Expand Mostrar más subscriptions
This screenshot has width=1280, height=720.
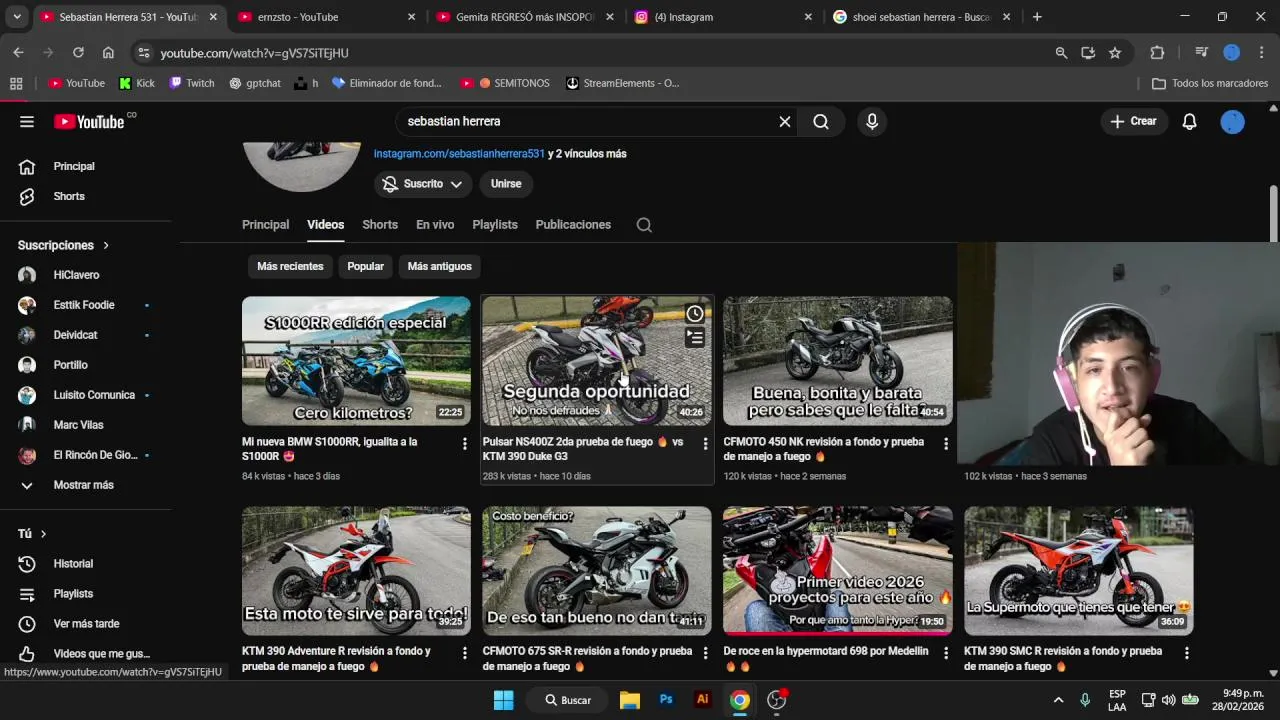pos(84,485)
